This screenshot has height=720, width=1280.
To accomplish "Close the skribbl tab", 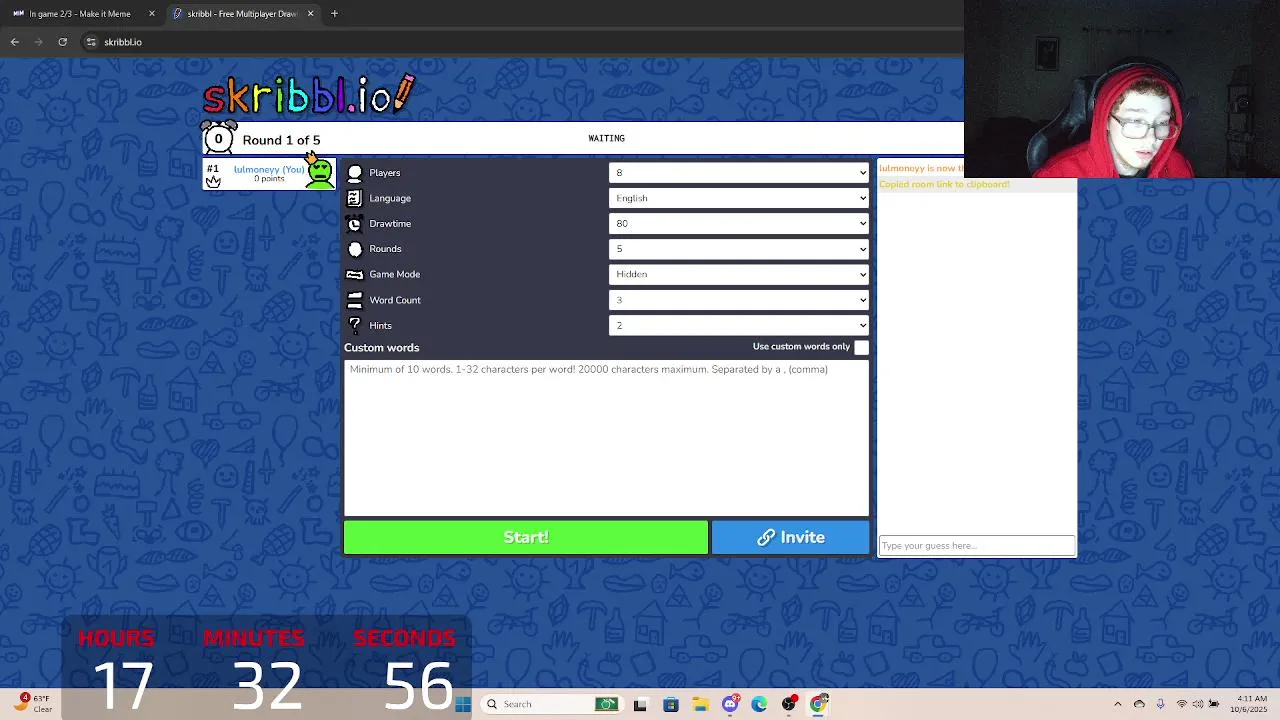I will coord(310,14).
